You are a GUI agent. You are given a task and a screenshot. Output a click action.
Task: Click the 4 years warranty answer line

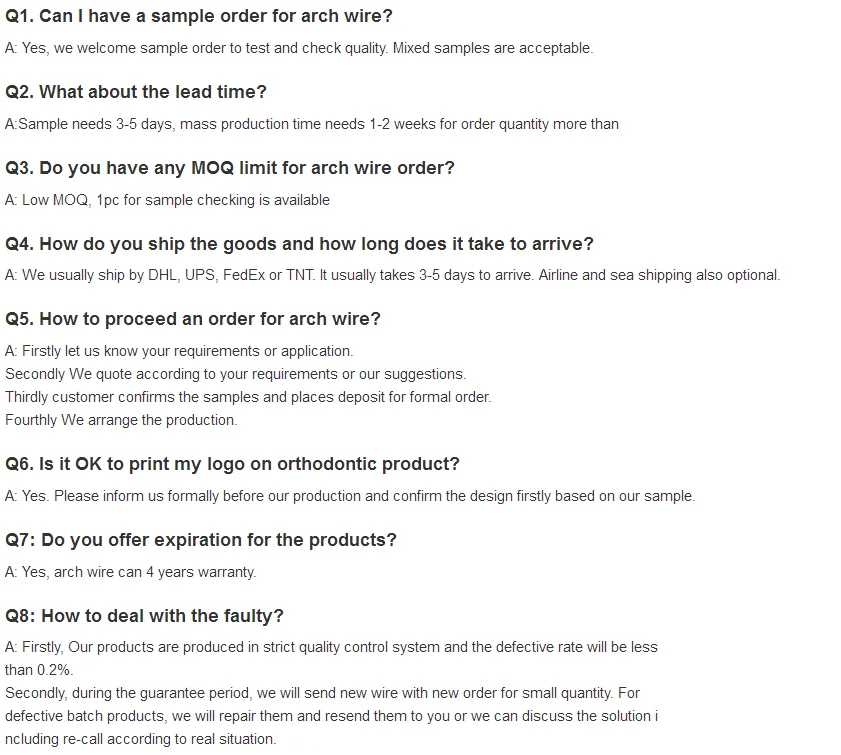click(131, 572)
